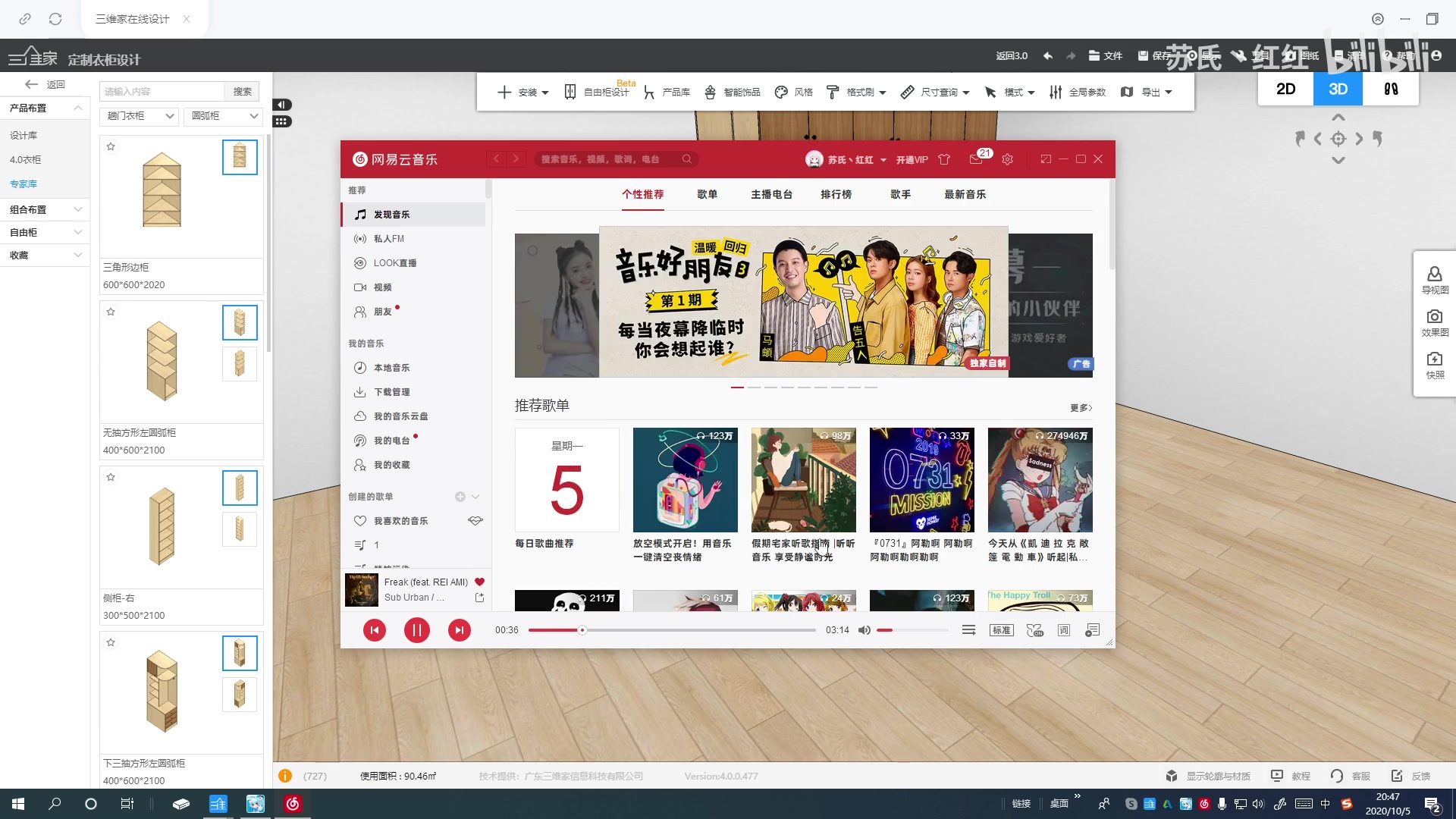This screenshot has width=1456, height=819.
Task: Open 智能饰品 in the toolbar
Action: pos(732,93)
